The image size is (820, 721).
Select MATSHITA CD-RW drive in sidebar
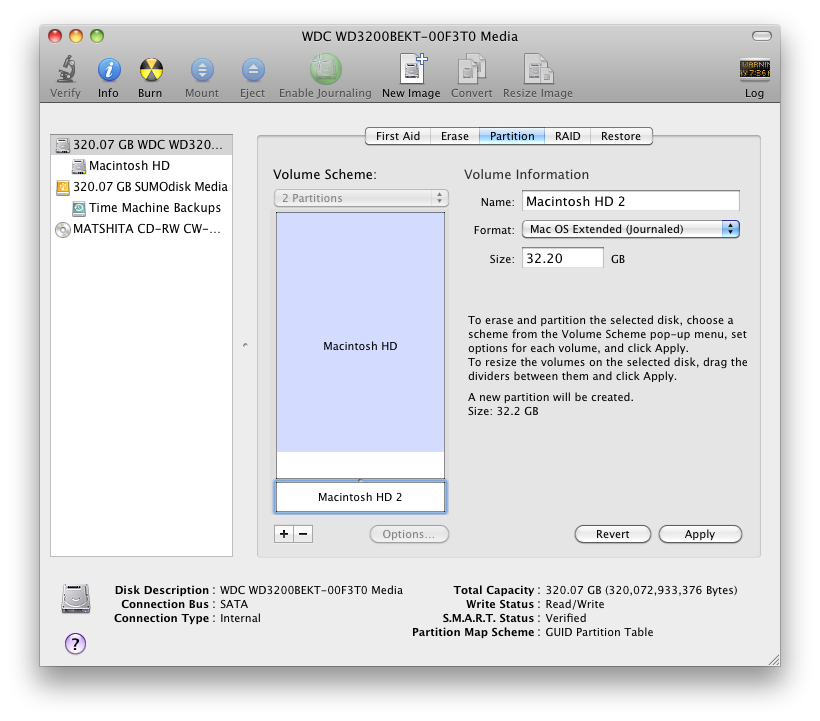pos(141,229)
